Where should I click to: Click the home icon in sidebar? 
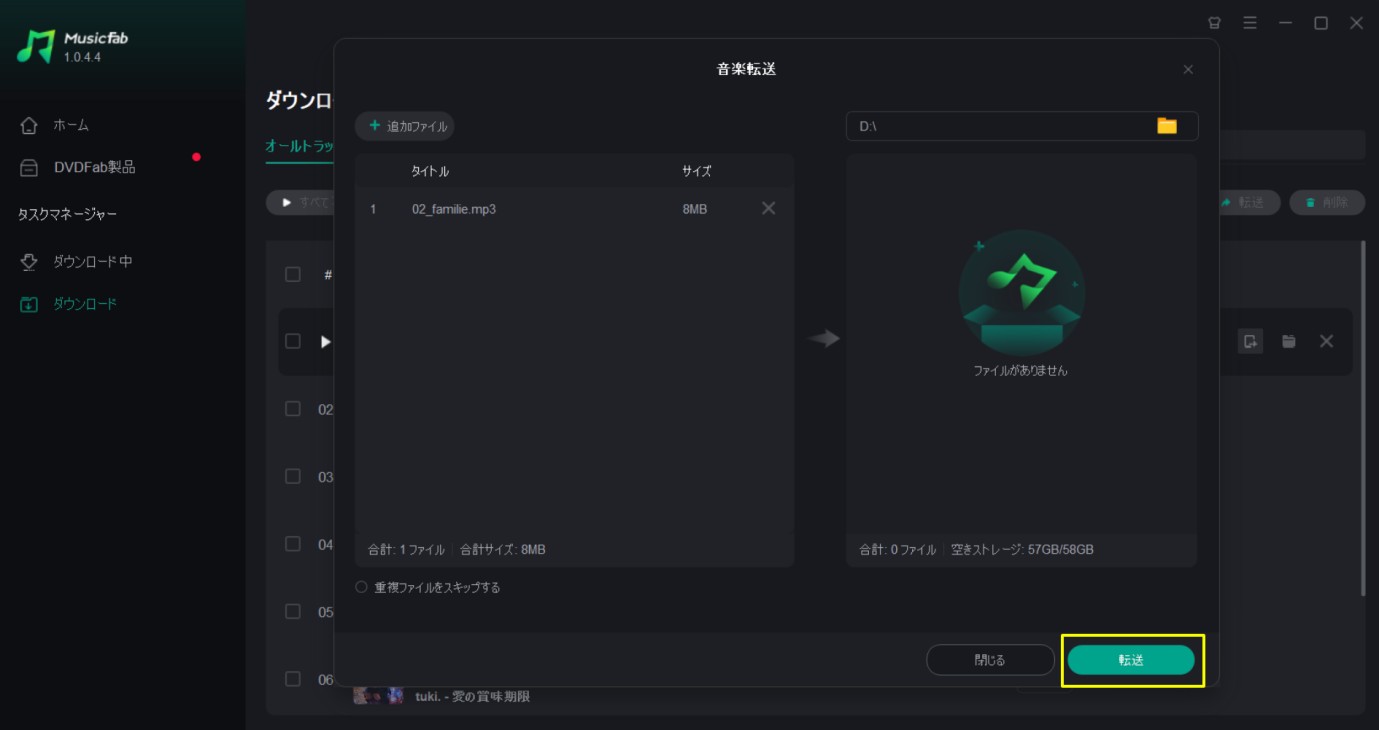pyautogui.click(x=29, y=125)
